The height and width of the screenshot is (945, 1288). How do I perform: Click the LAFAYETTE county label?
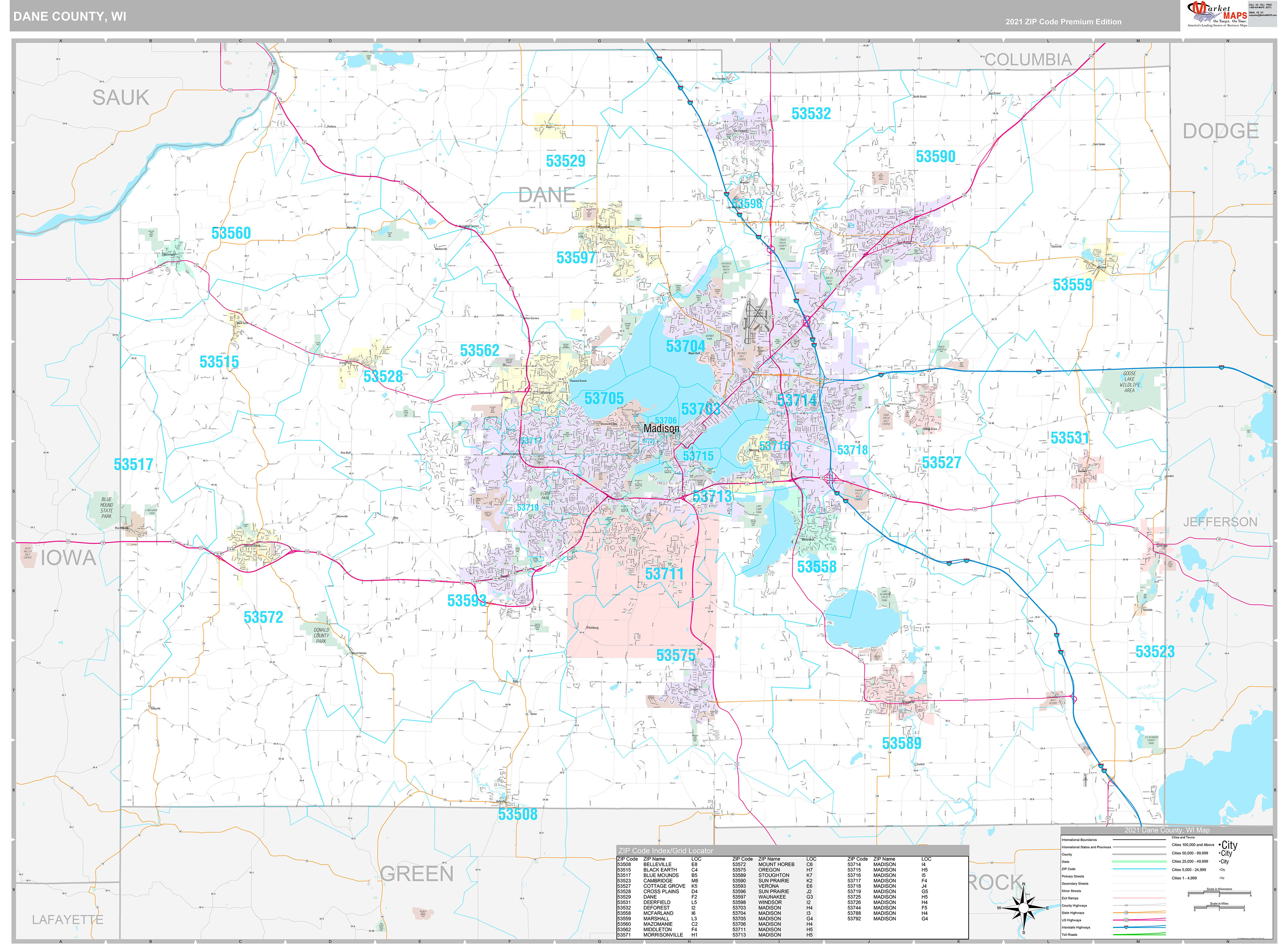[68, 920]
